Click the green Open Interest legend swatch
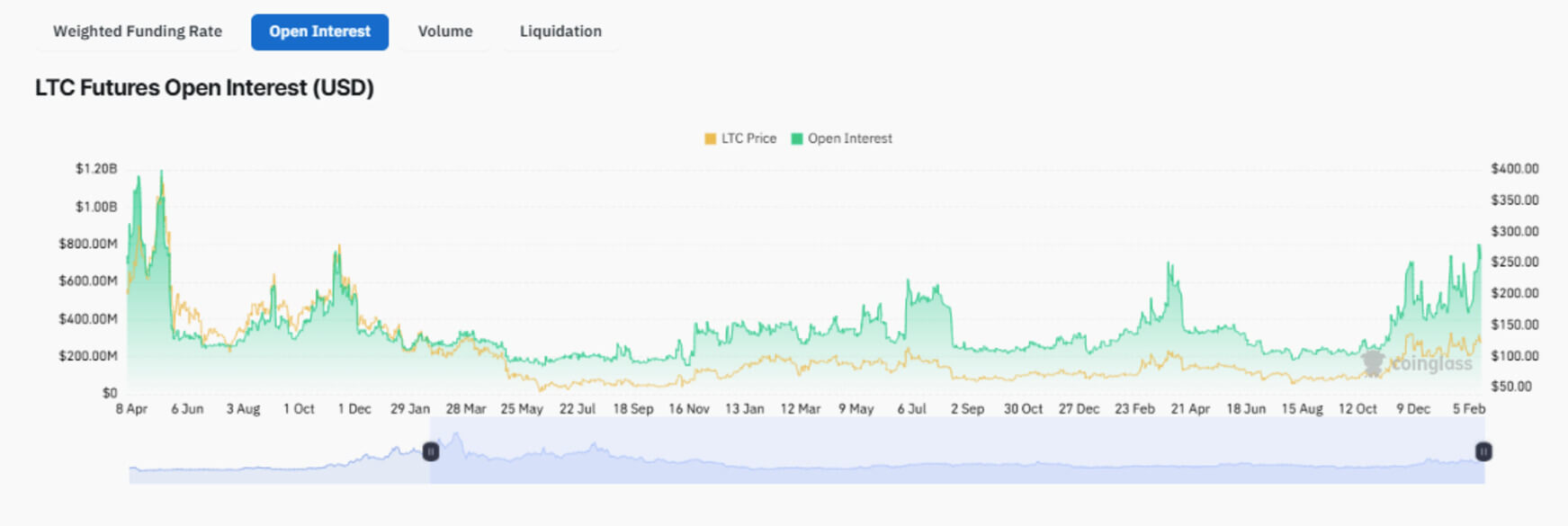1568x526 pixels. 796,138
